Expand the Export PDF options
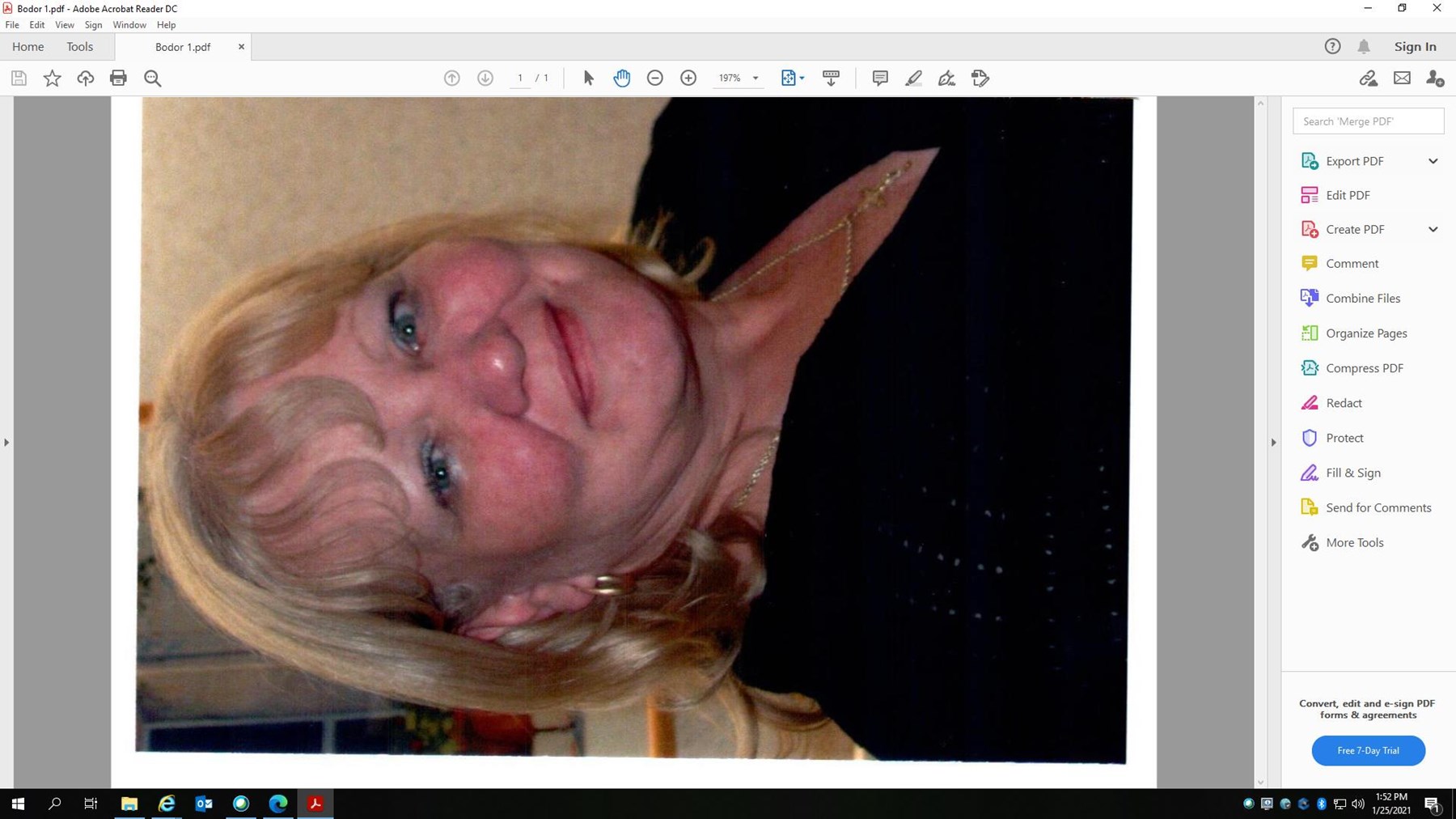This screenshot has width=1456, height=819. tap(1433, 161)
